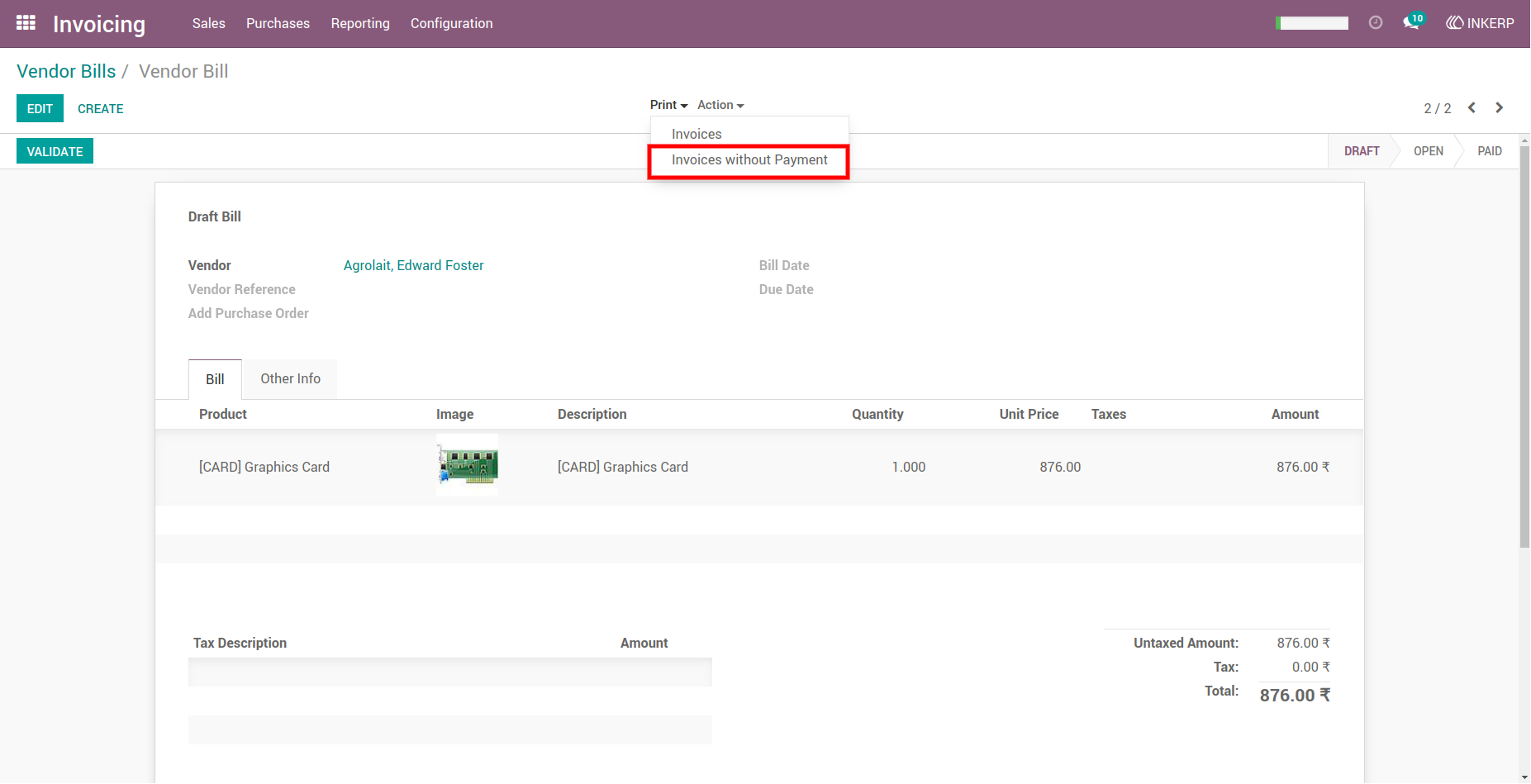Click the Tax Description header

point(240,643)
